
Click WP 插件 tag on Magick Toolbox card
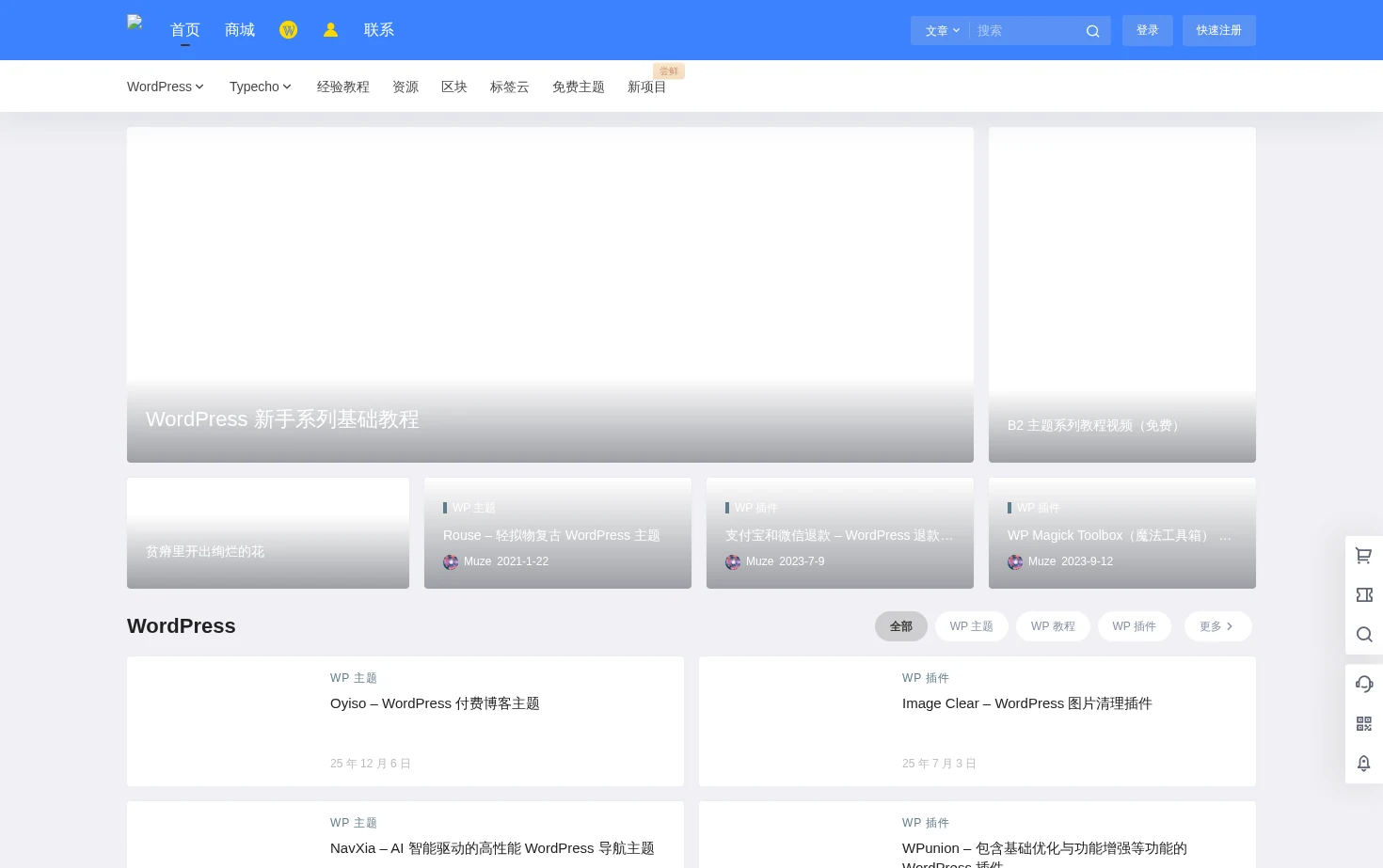coord(1039,508)
